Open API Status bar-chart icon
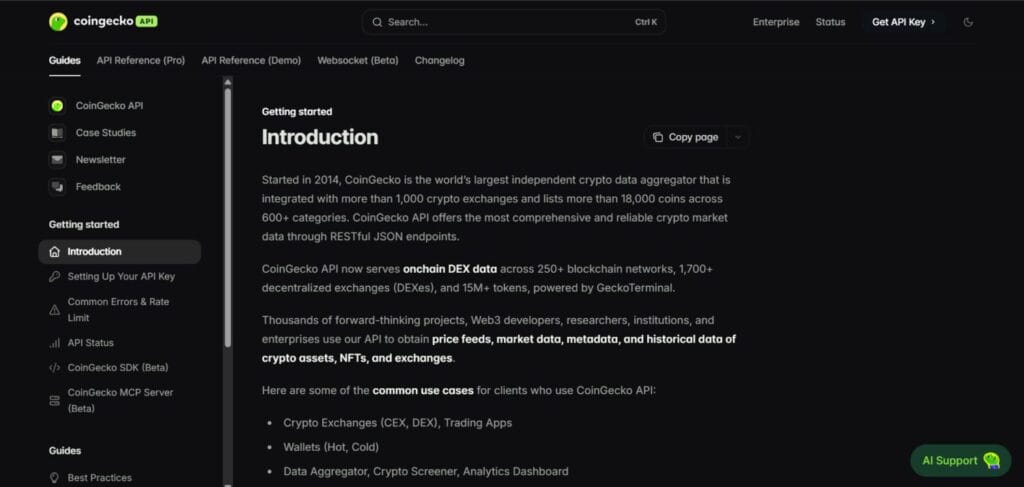Image resolution: width=1024 pixels, height=487 pixels. (x=54, y=343)
